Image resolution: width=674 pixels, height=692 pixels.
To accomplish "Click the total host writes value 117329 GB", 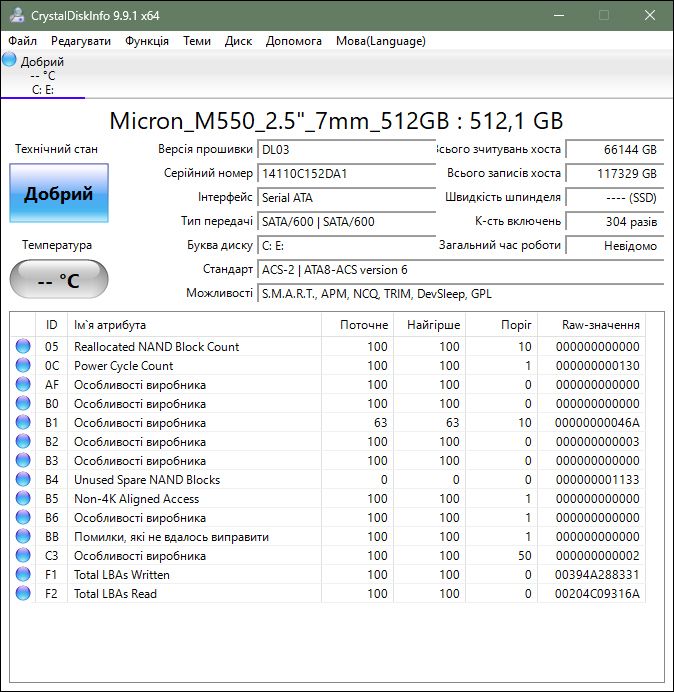I will [615, 173].
